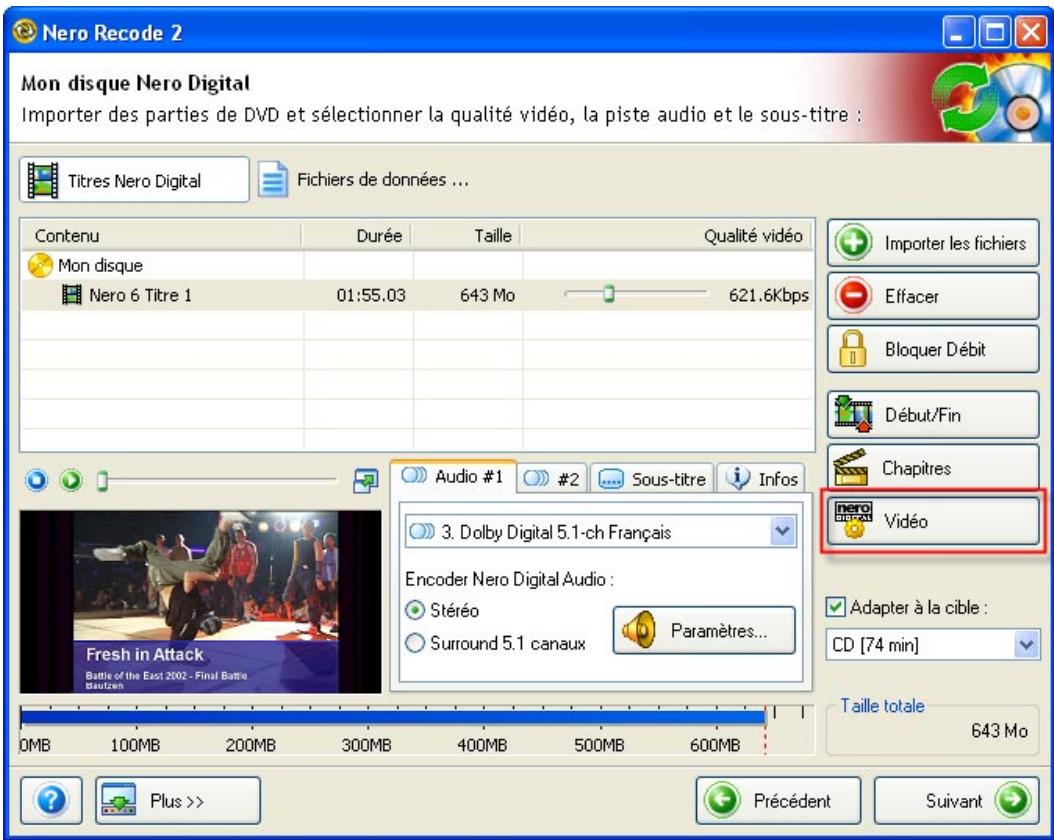
Task: Switch to the Sous-titre tab
Action: coord(652,479)
